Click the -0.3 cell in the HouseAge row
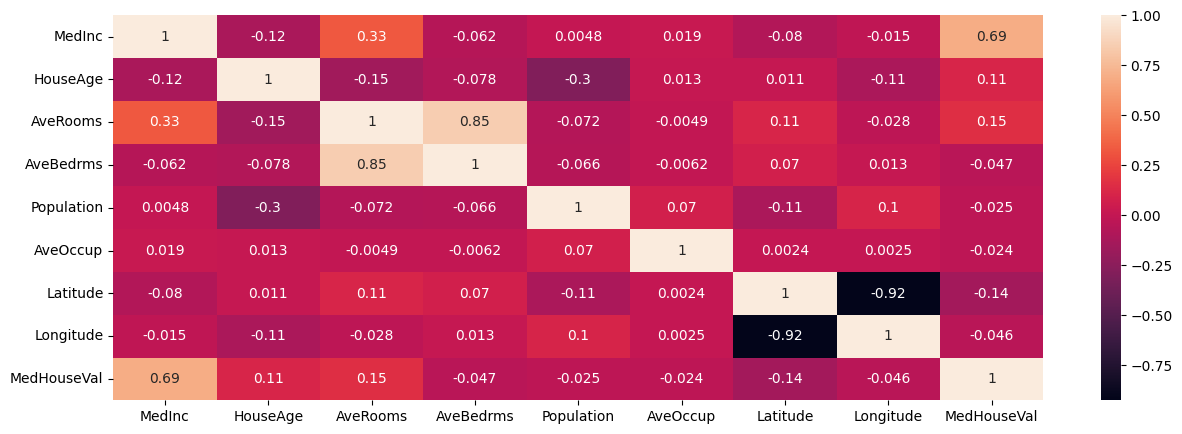Image resolution: width=1182 pixels, height=434 pixels. point(578,79)
